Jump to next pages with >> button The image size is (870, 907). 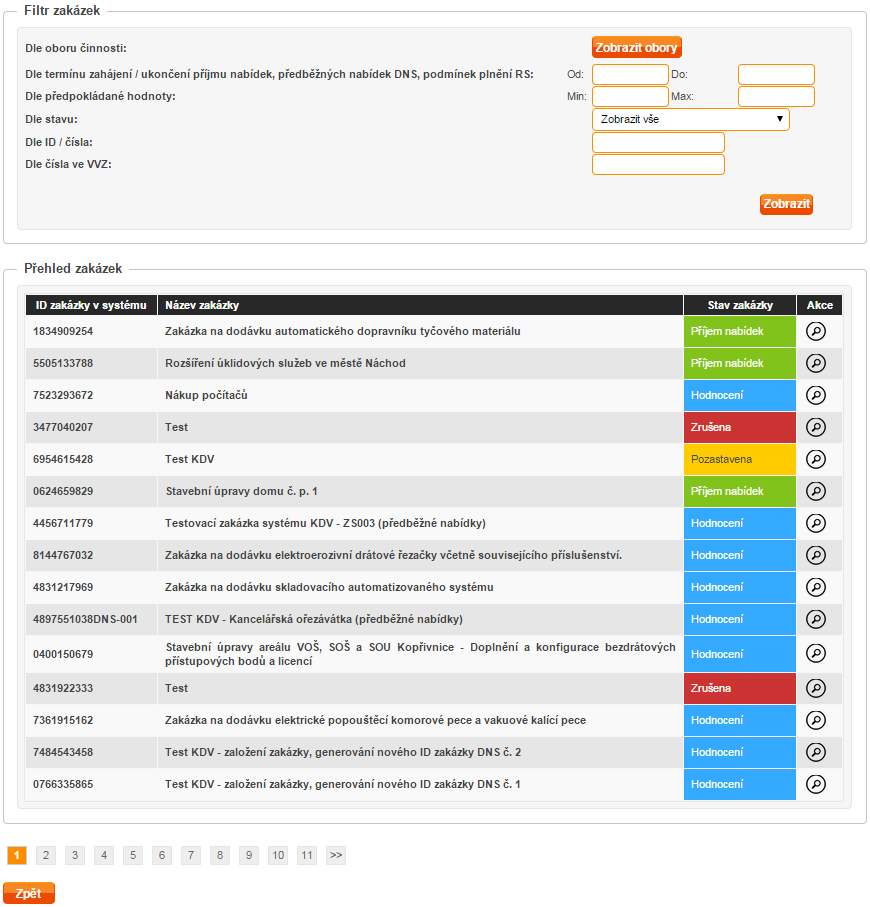[336, 856]
